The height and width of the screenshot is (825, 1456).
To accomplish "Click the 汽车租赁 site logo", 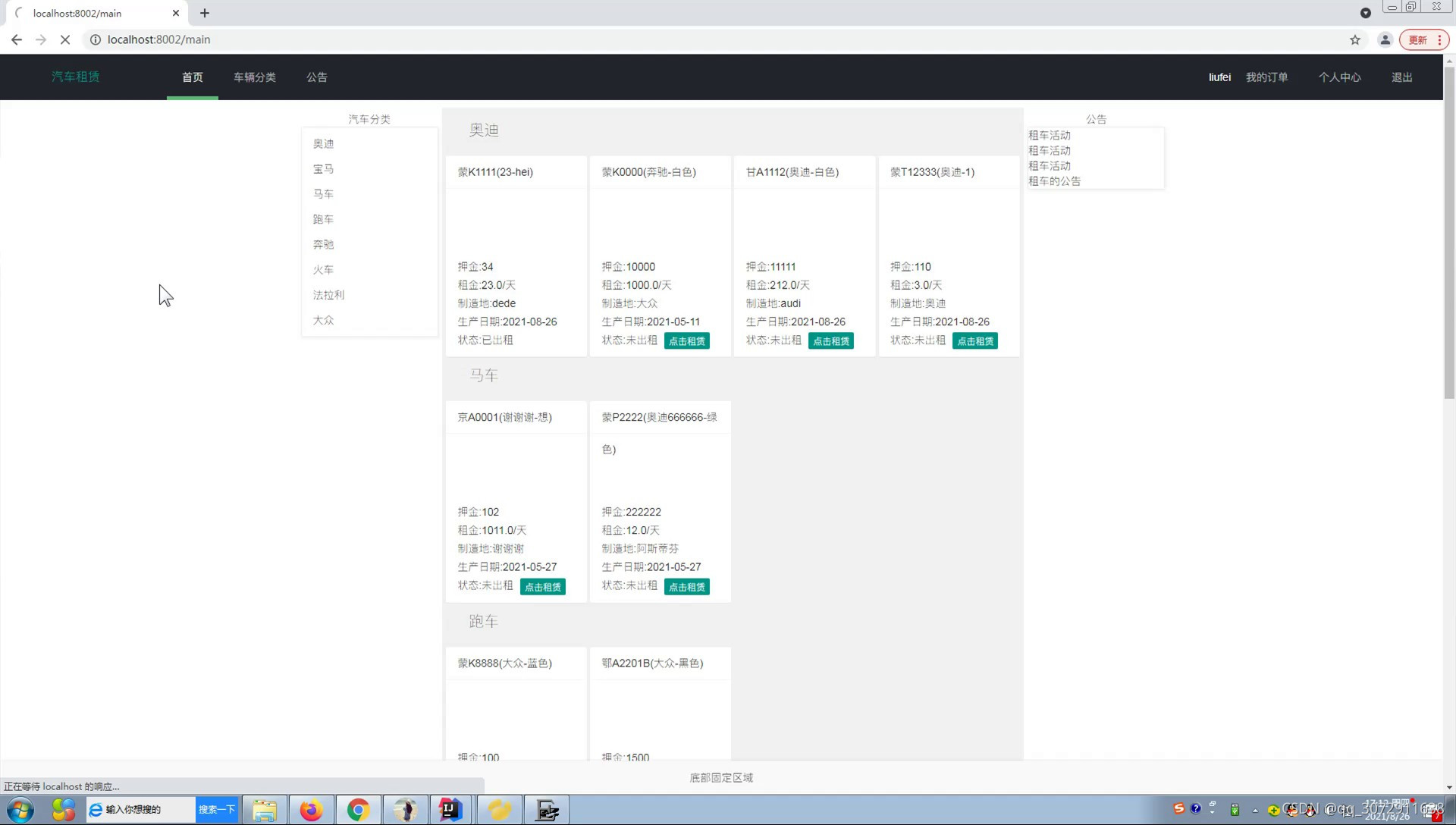I will (x=76, y=77).
